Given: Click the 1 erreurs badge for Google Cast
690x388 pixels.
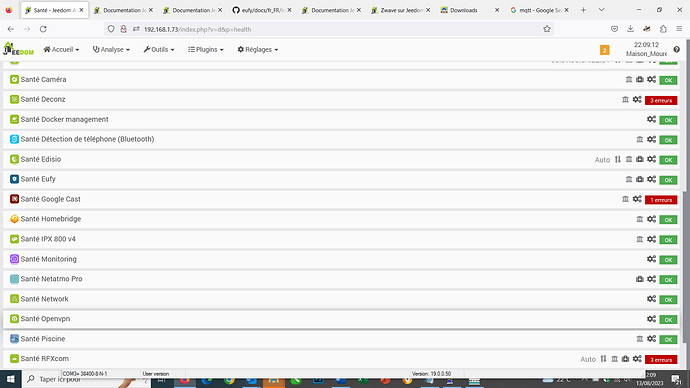Looking at the screenshot, I should tap(661, 200).
